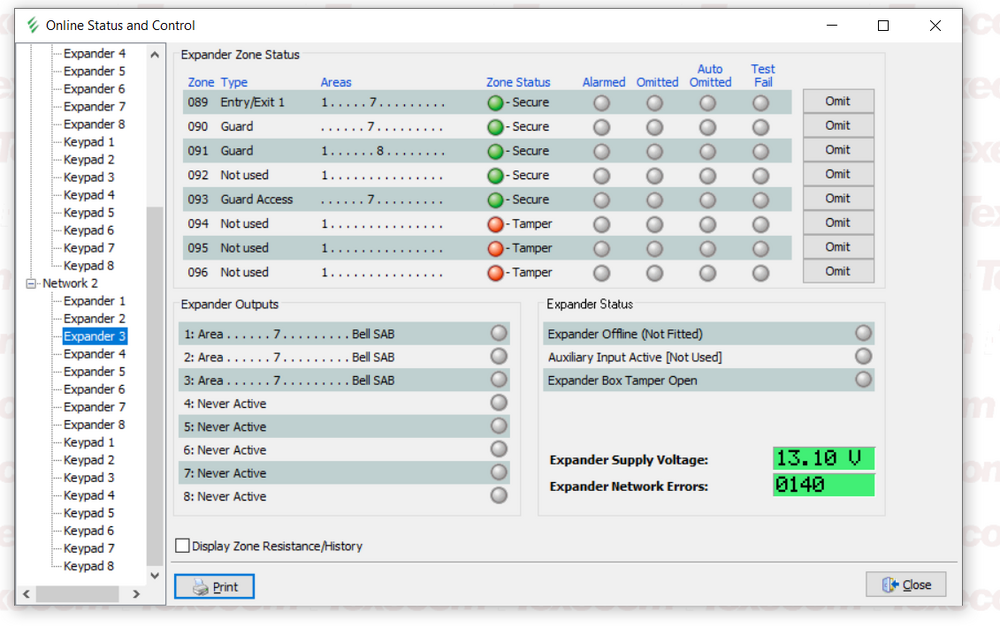Viewport: 1000px width, 626px height.
Task: Collapse the Network 2 tree node
Action: click(31, 284)
